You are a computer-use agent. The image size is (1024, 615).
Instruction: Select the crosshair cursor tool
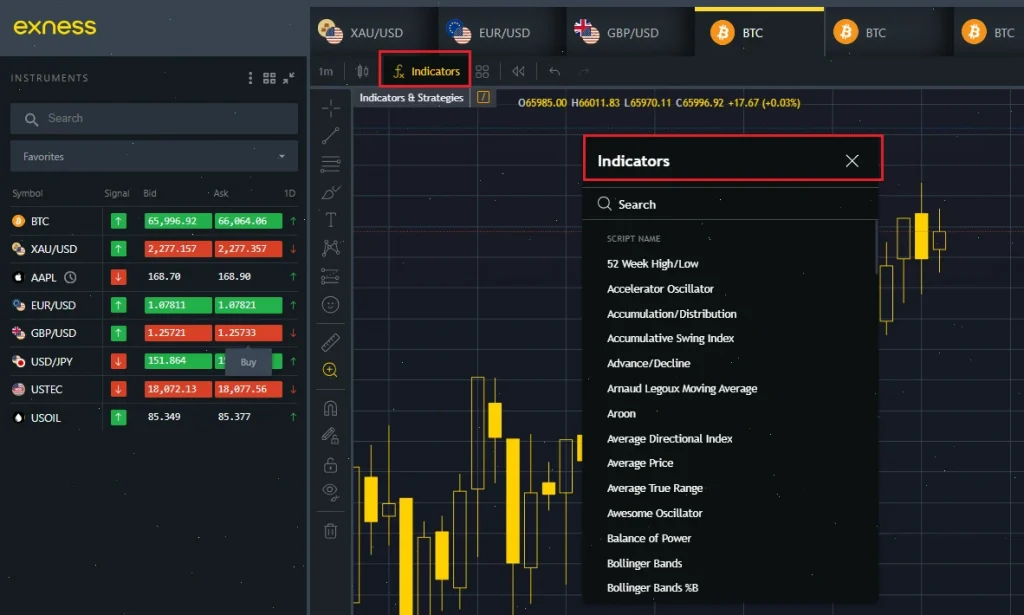pyautogui.click(x=331, y=109)
